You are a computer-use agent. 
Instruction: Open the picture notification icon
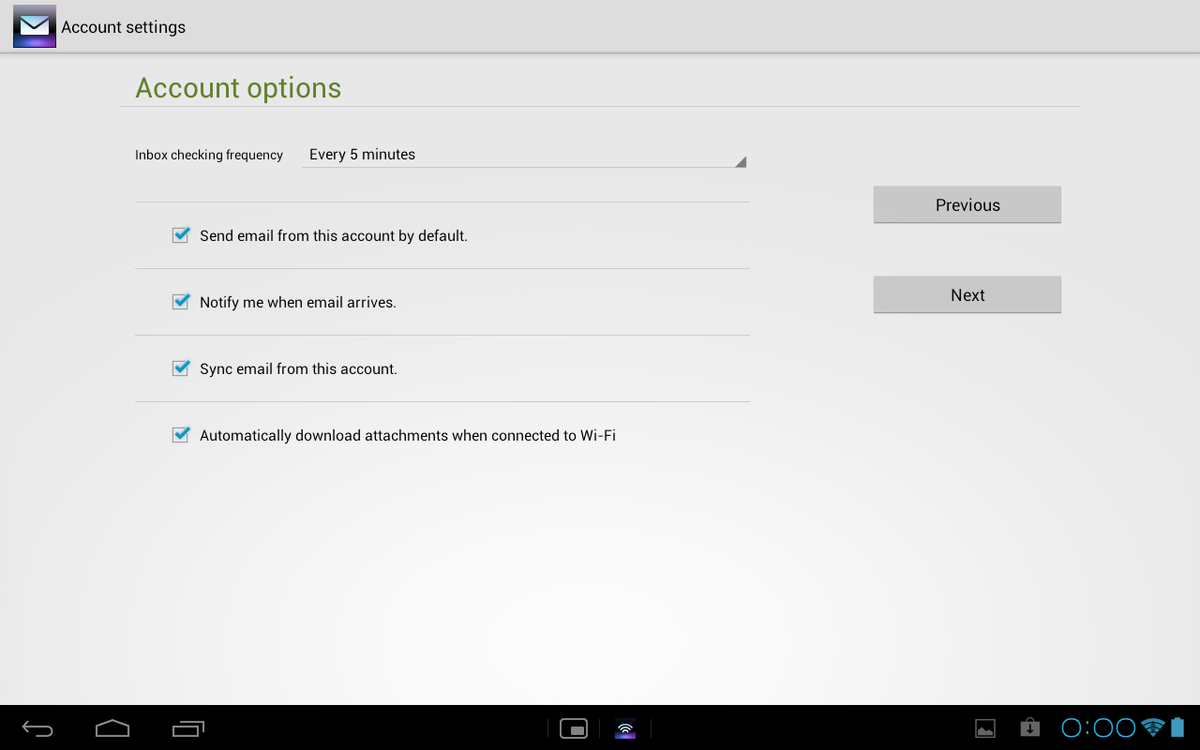[985, 728]
